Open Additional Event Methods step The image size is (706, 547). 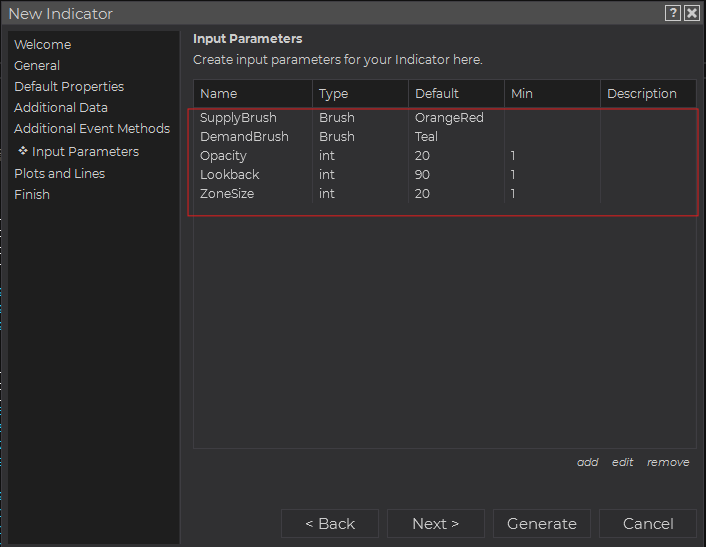tap(92, 128)
